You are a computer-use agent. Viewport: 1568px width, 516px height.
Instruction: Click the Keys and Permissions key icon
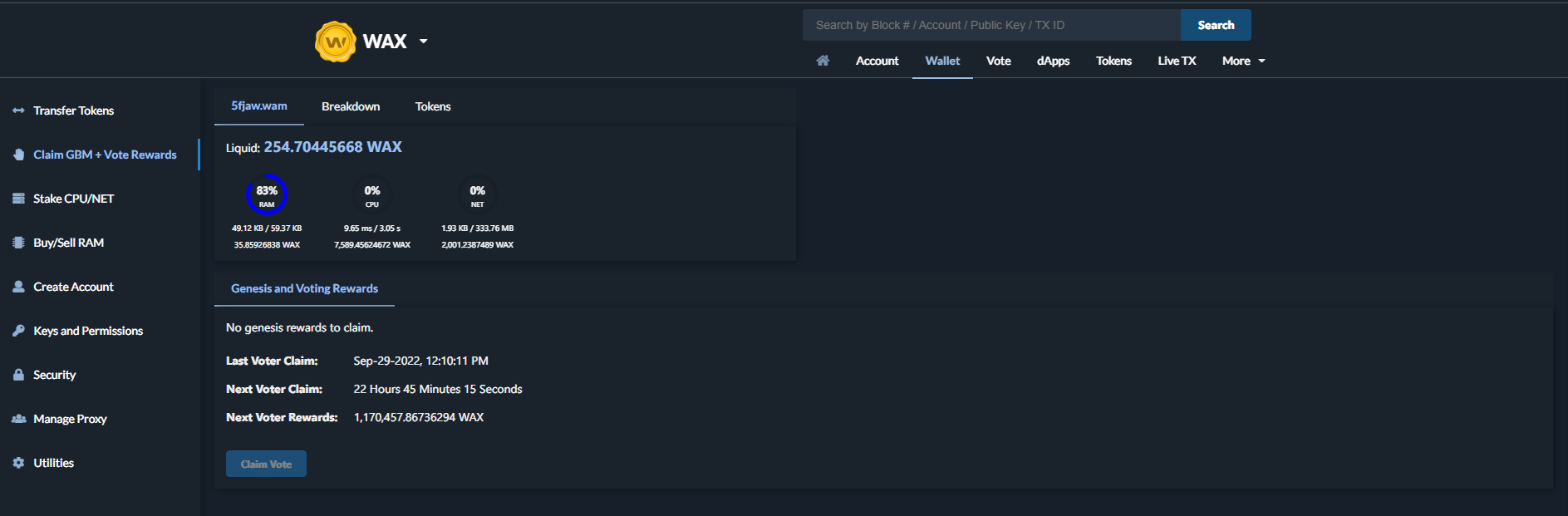[x=18, y=331]
